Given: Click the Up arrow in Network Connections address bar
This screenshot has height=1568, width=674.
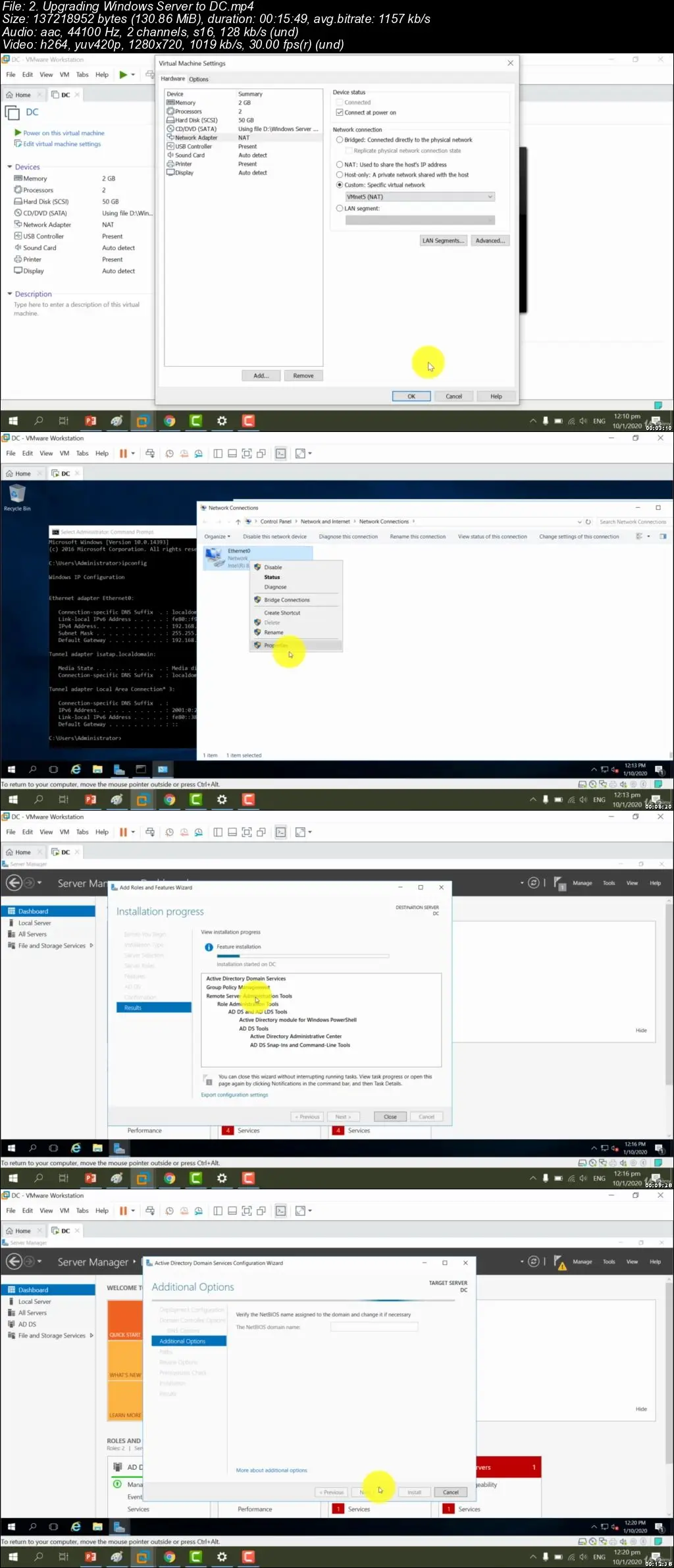Looking at the screenshot, I should [x=238, y=522].
